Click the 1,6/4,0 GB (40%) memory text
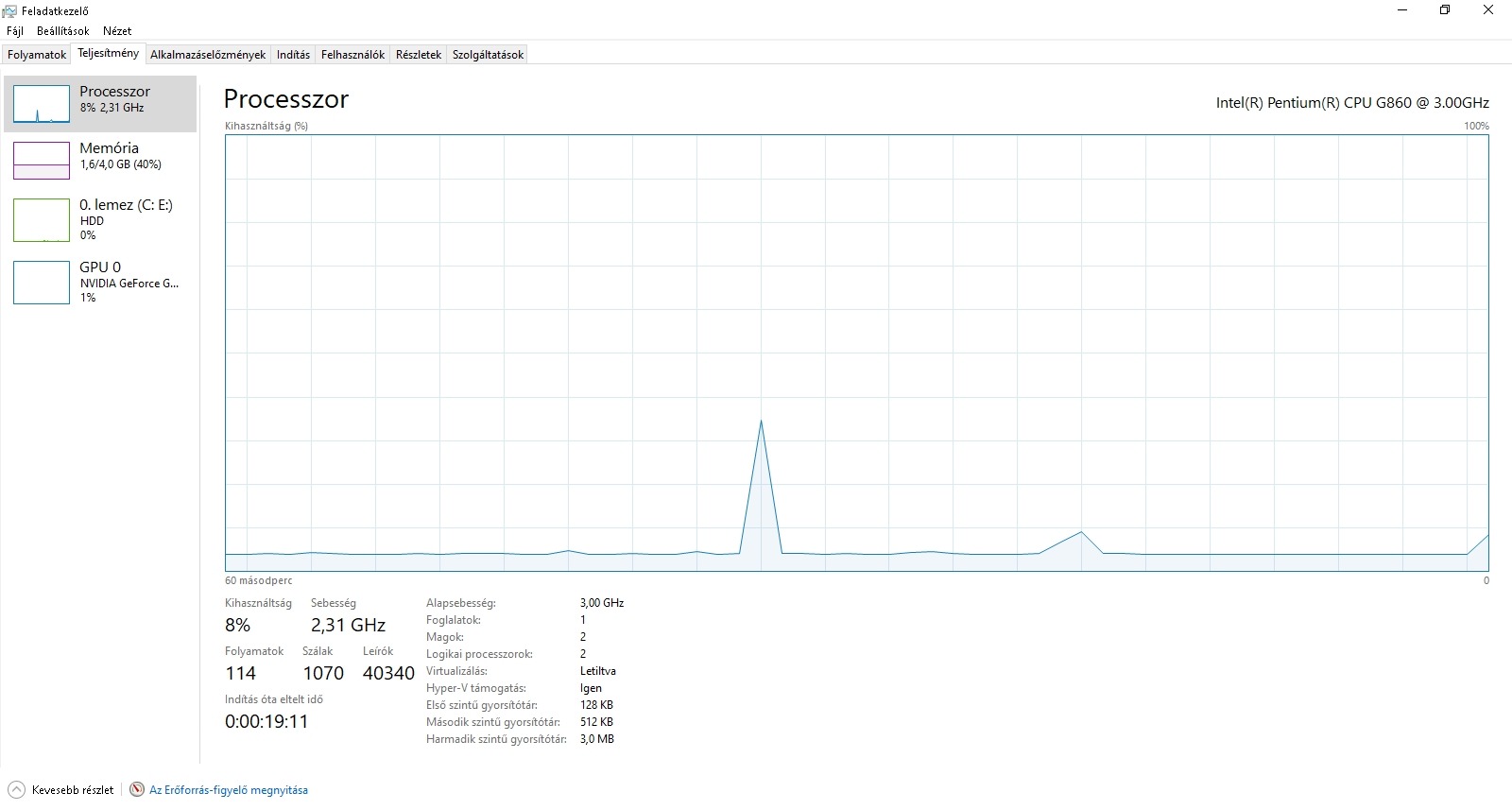1512x810 pixels. pos(121,164)
